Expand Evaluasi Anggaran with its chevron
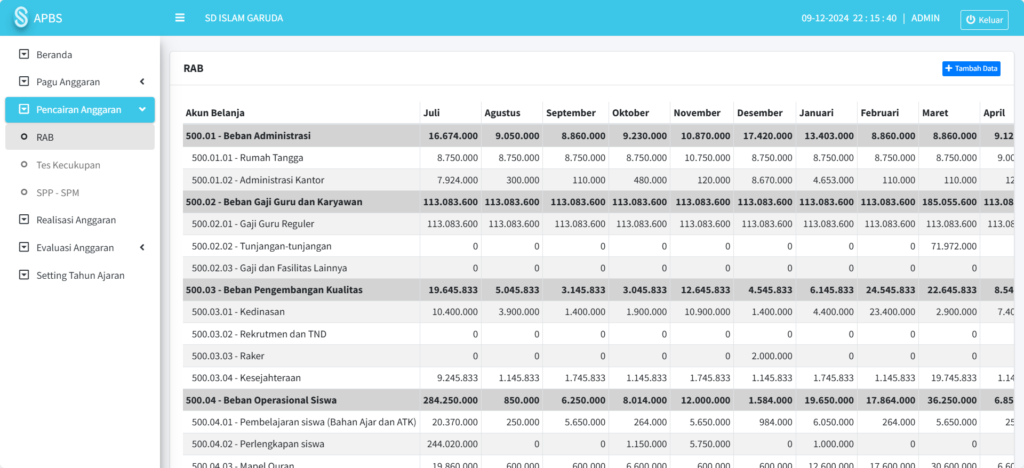 point(142,247)
